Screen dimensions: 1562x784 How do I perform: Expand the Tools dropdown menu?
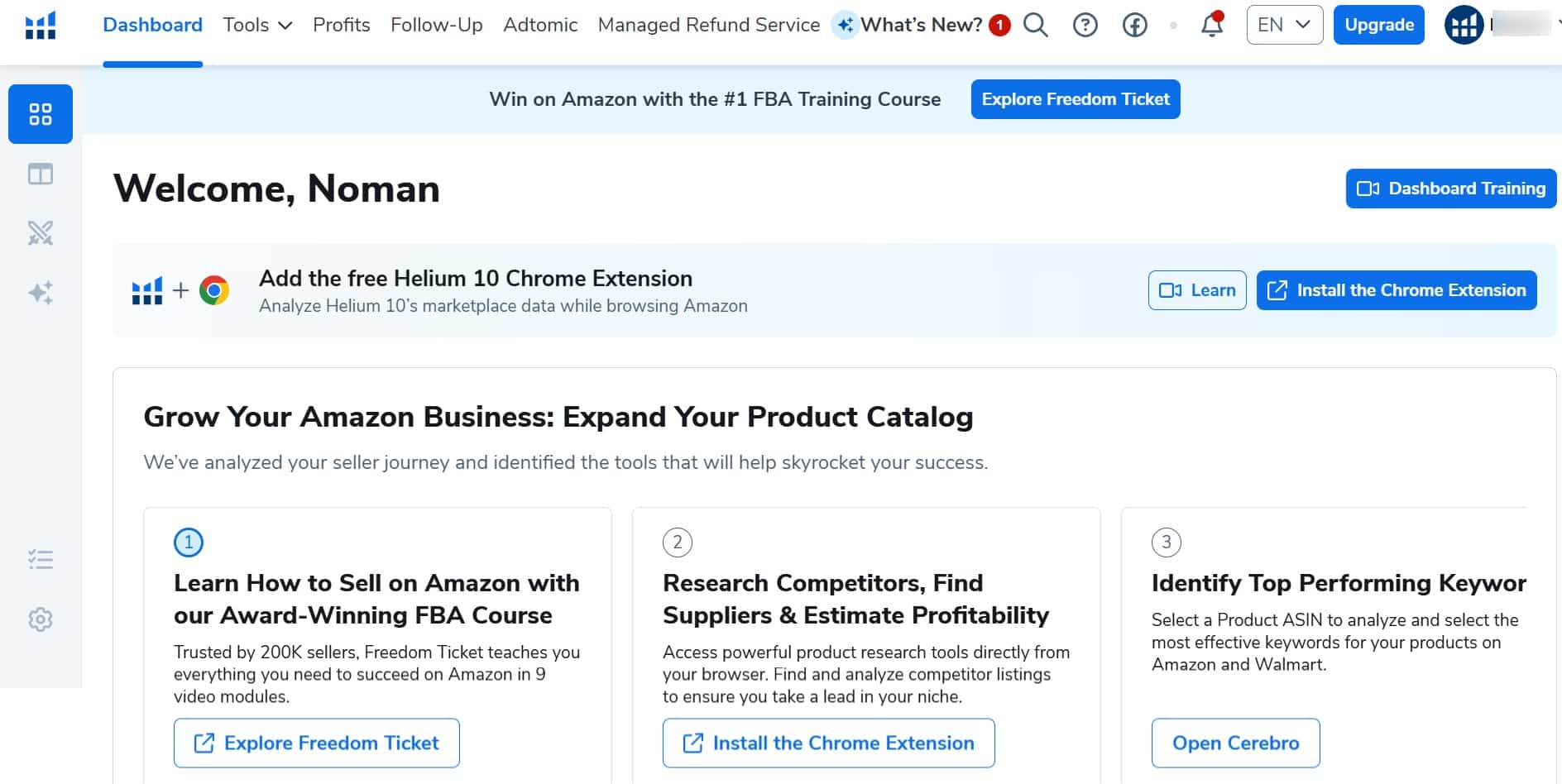[257, 25]
